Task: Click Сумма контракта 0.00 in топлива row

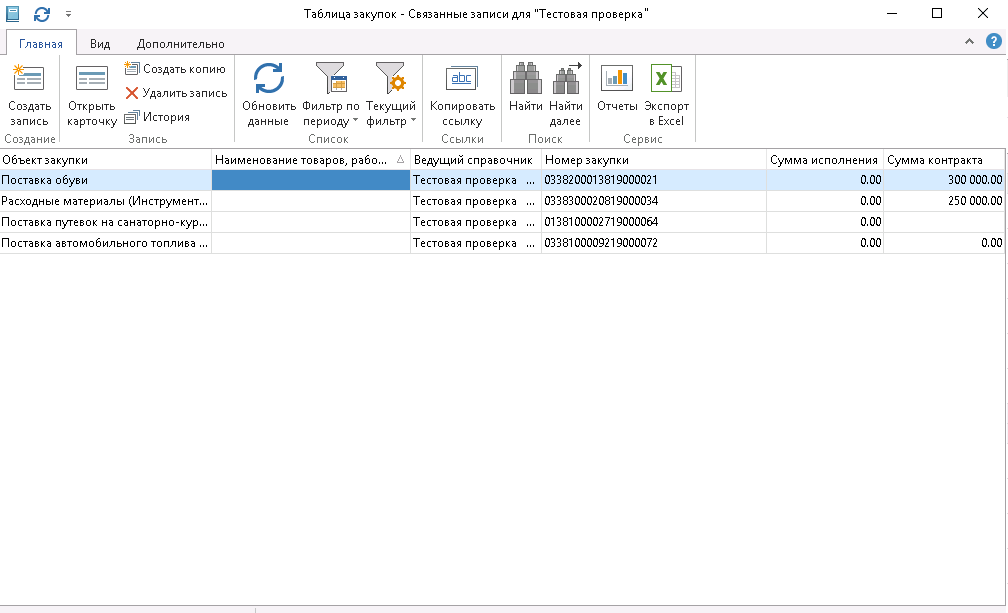Action: coord(991,244)
